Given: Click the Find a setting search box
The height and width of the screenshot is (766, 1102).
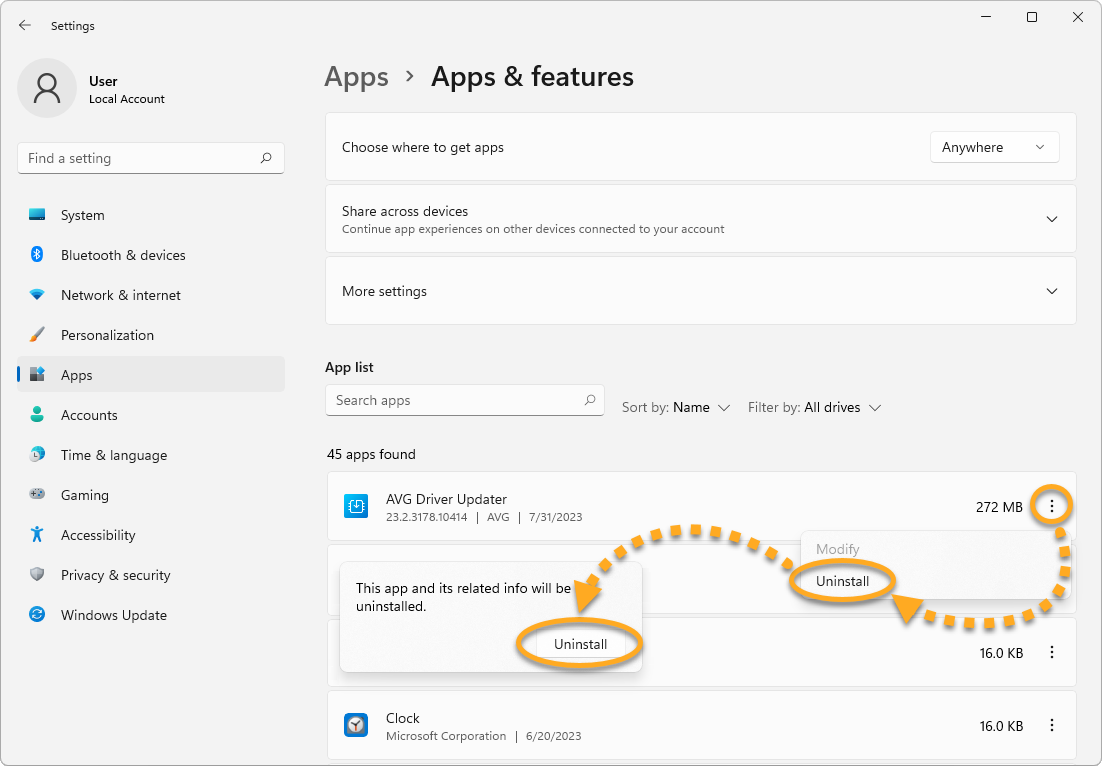Looking at the screenshot, I should coord(140,158).
